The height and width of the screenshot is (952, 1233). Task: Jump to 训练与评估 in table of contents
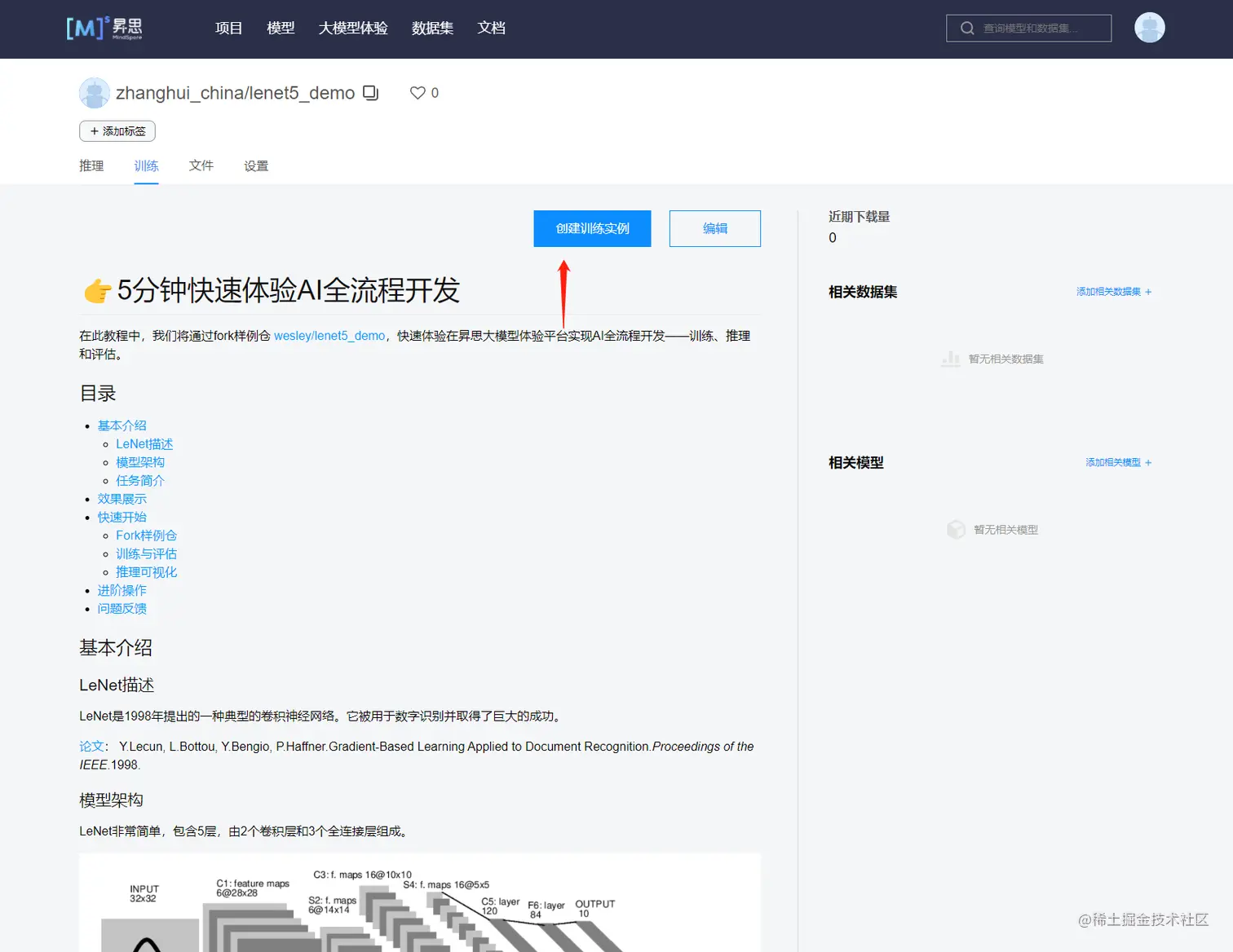point(147,553)
